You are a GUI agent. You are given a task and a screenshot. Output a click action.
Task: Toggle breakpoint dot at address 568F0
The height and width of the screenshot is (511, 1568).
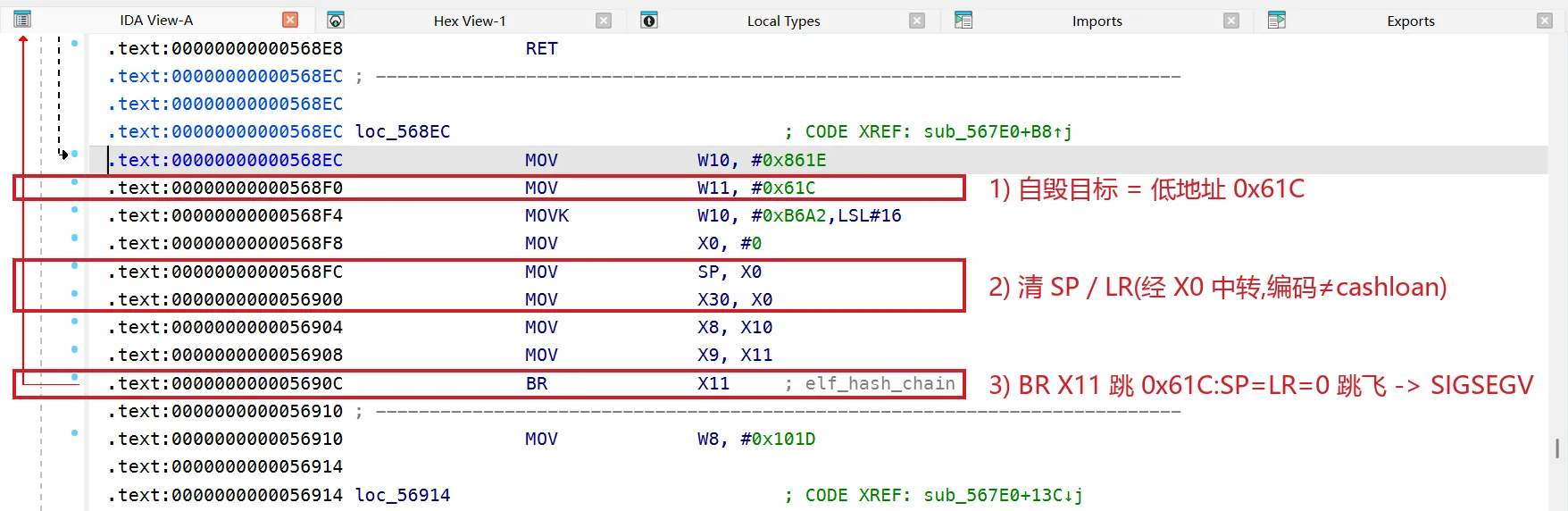click(x=74, y=182)
